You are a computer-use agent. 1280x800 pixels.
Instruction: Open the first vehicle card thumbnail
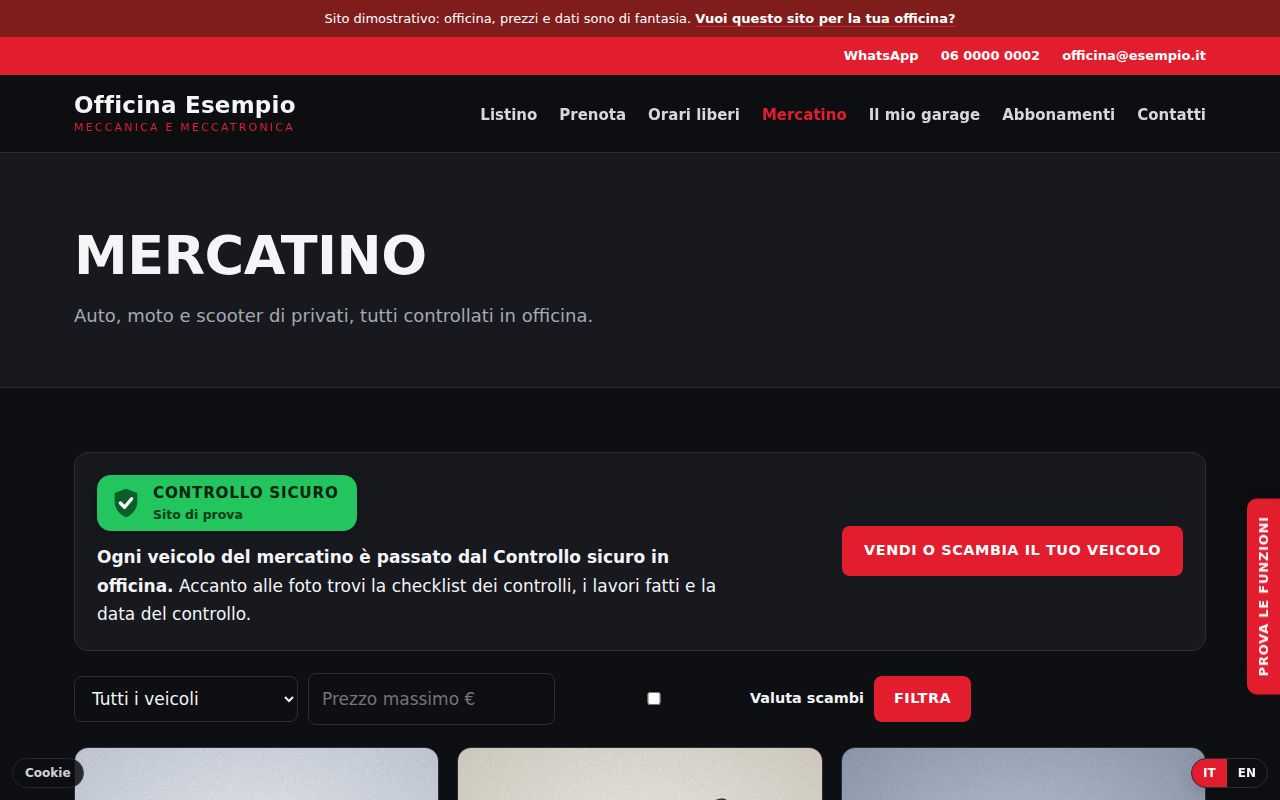[x=256, y=774]
